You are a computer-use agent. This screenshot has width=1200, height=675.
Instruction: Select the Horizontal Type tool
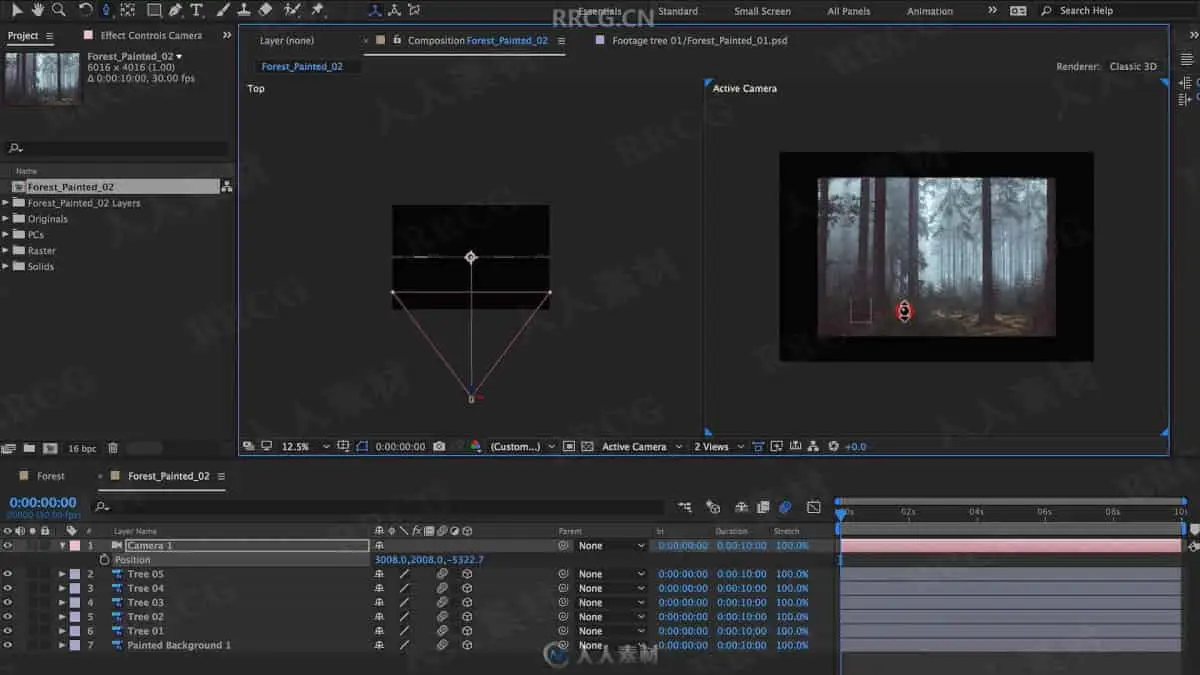pyautogui.click(x=197, y=10)
